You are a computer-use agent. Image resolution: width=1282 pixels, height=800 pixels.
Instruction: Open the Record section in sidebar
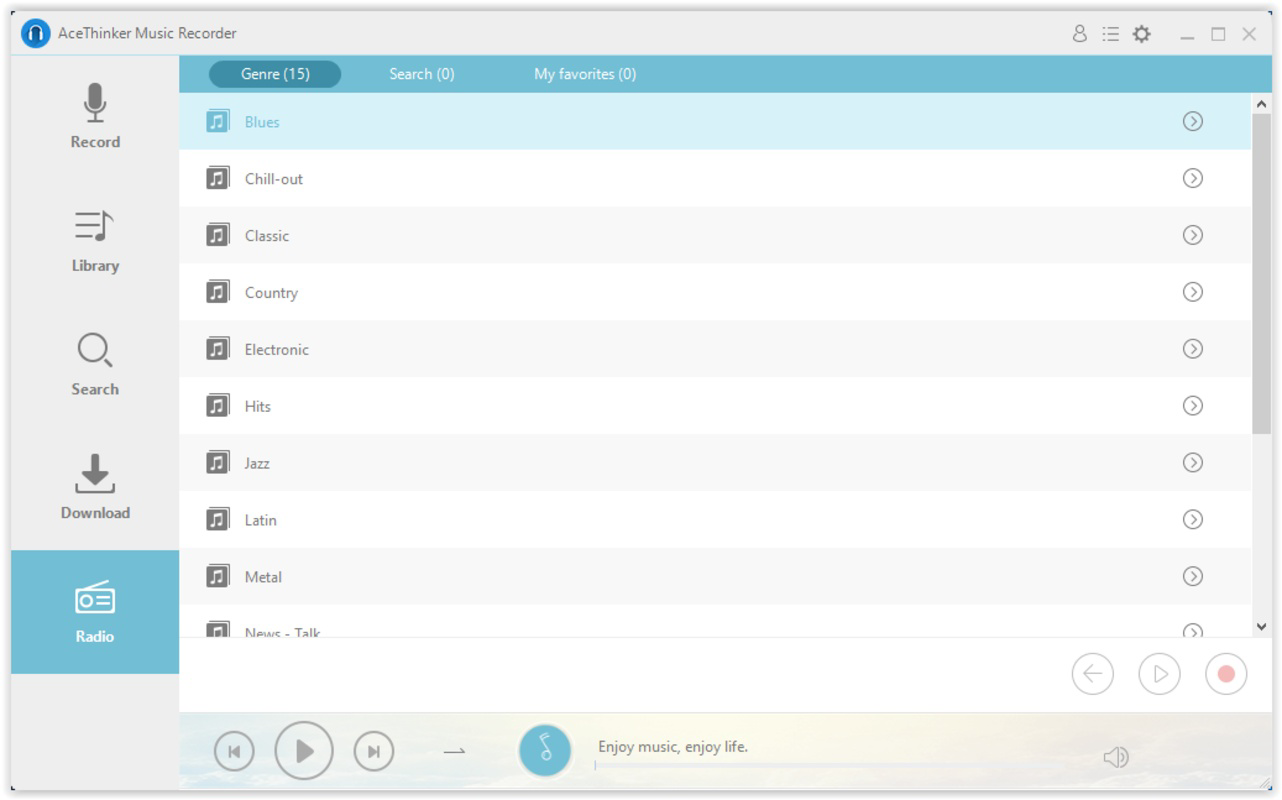click(x=95, y=117)
